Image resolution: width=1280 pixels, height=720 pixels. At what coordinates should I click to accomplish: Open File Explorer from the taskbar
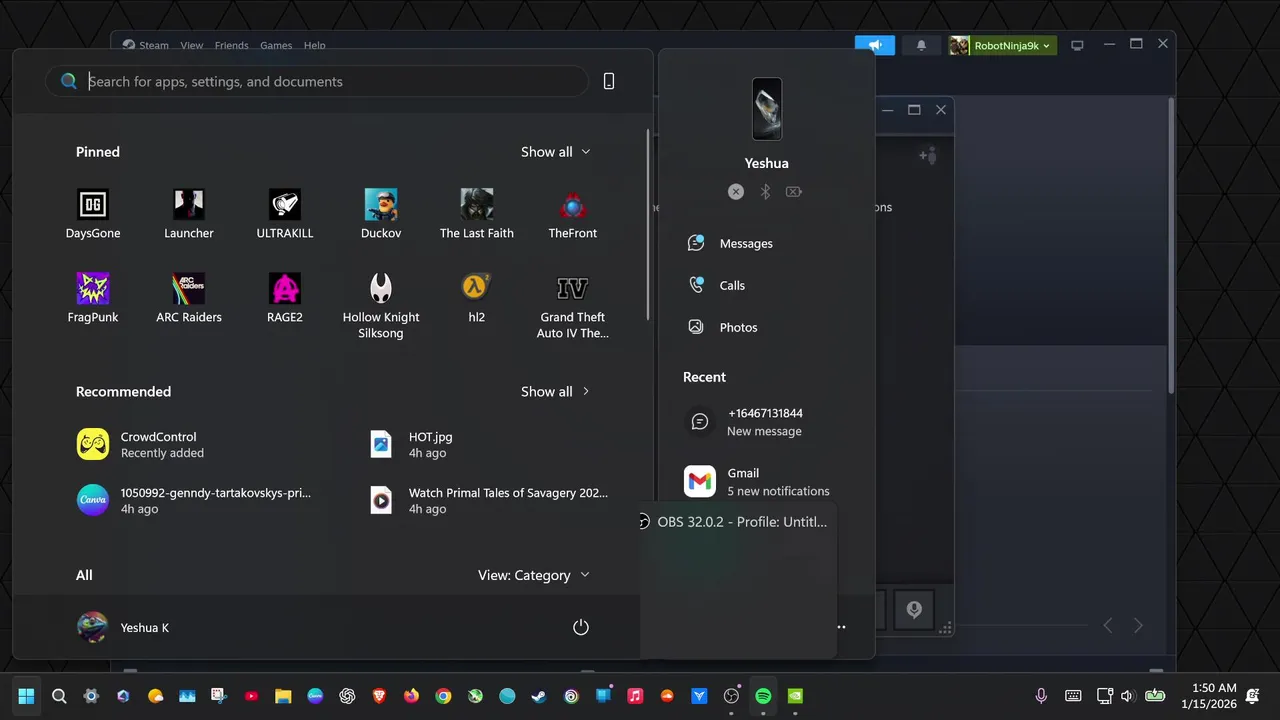pos(283,696)
